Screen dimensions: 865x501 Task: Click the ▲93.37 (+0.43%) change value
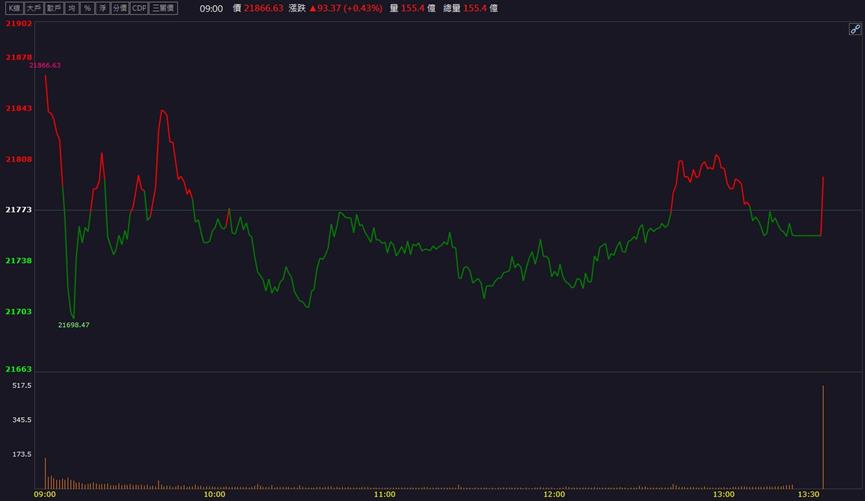click(x=346, y=8)
